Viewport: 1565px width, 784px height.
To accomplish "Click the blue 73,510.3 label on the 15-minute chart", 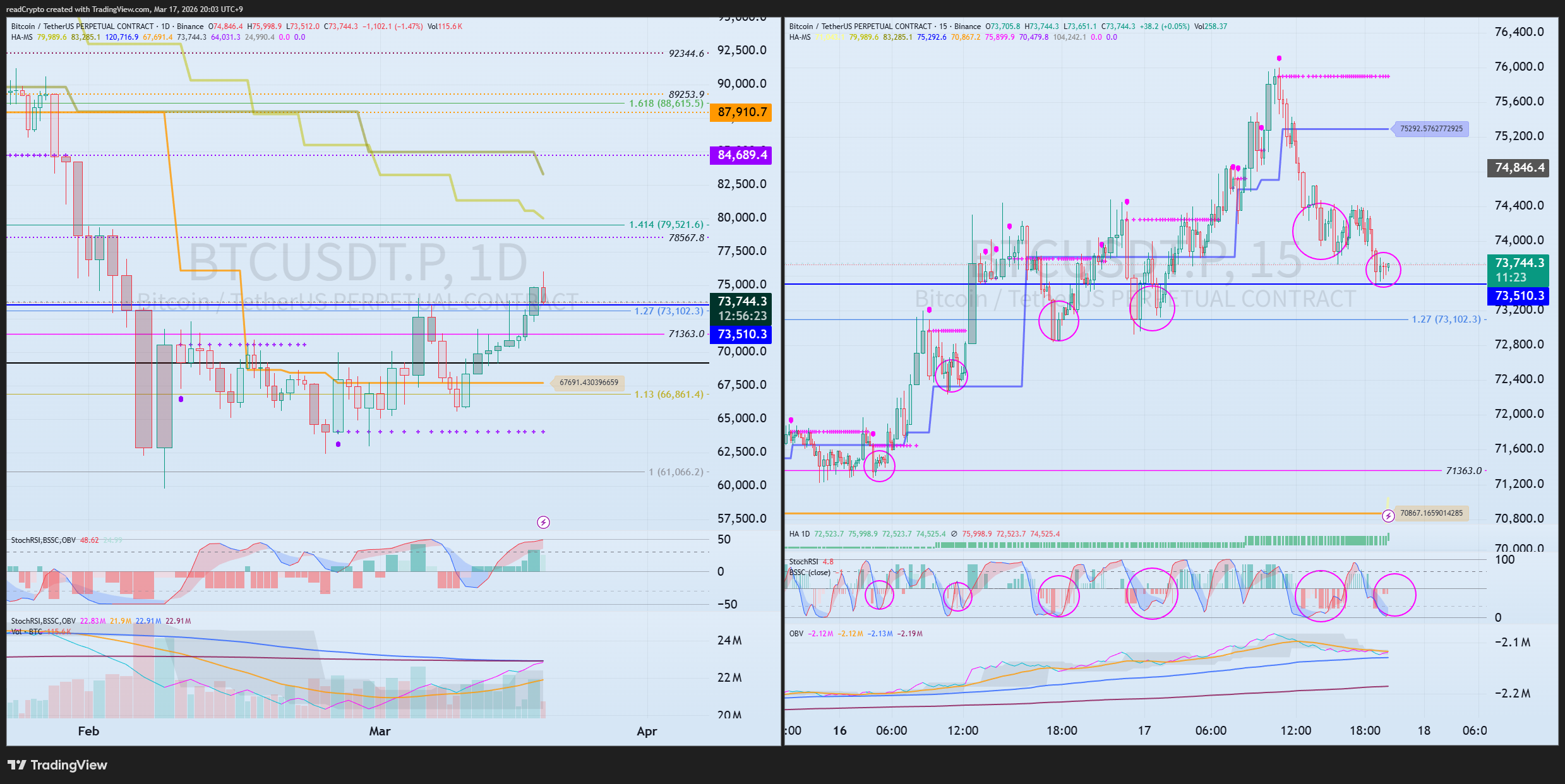I will click(1518, 296).
